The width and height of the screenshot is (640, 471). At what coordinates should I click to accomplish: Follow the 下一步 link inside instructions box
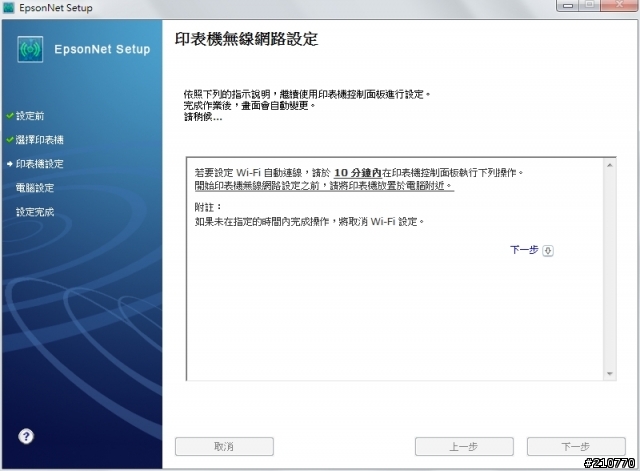click(524, 249)
